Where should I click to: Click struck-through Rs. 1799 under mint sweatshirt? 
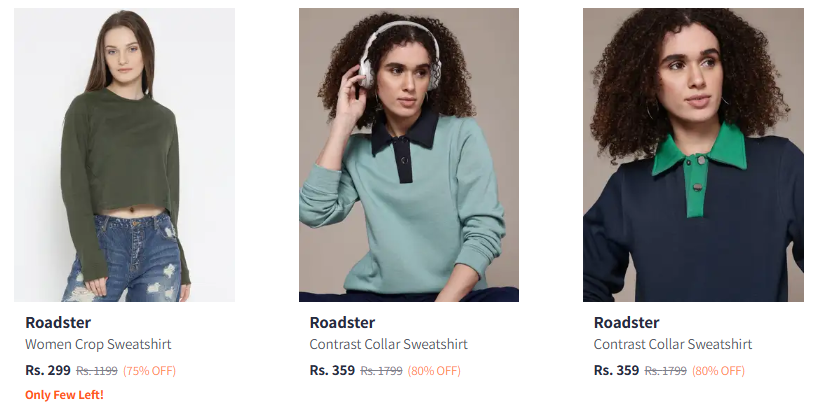pyautogui.click(x=382, y=371)
